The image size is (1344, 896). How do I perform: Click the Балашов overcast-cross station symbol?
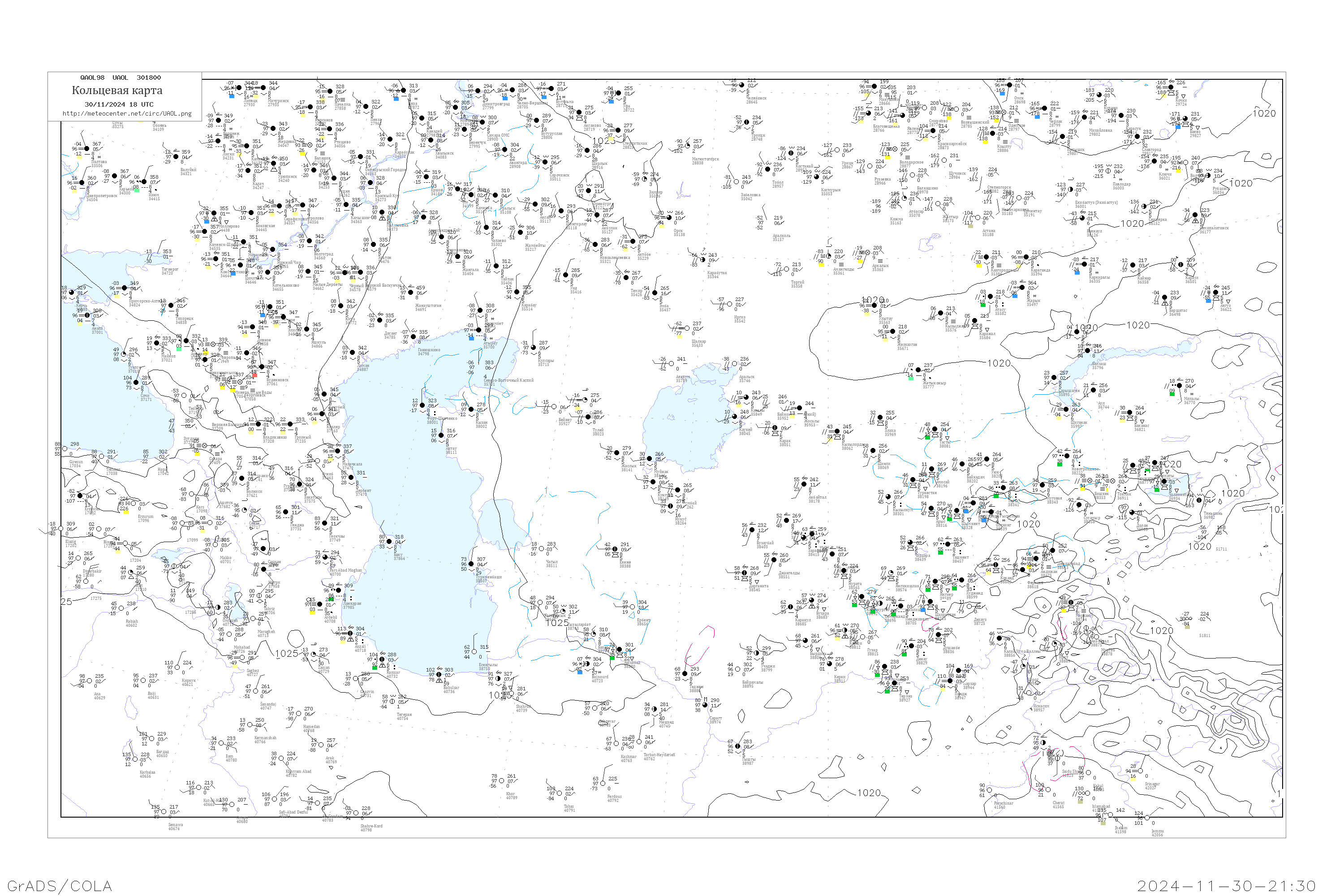tap(310, 145)
